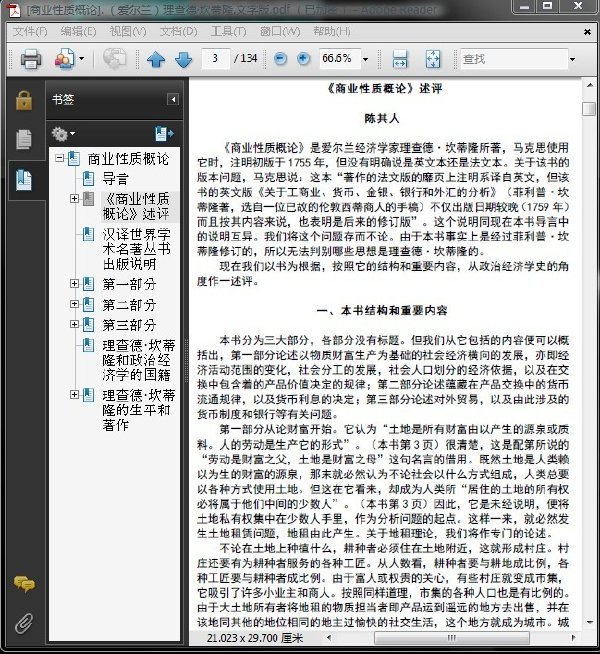
Task: Expand the 第二部分 bookmark
Action: (75, 304)
